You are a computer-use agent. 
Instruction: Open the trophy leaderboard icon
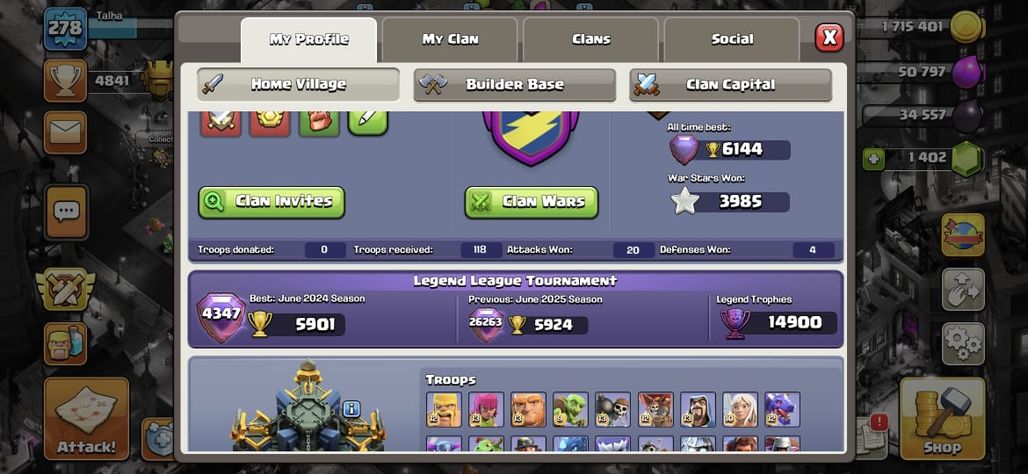(65, 81)
